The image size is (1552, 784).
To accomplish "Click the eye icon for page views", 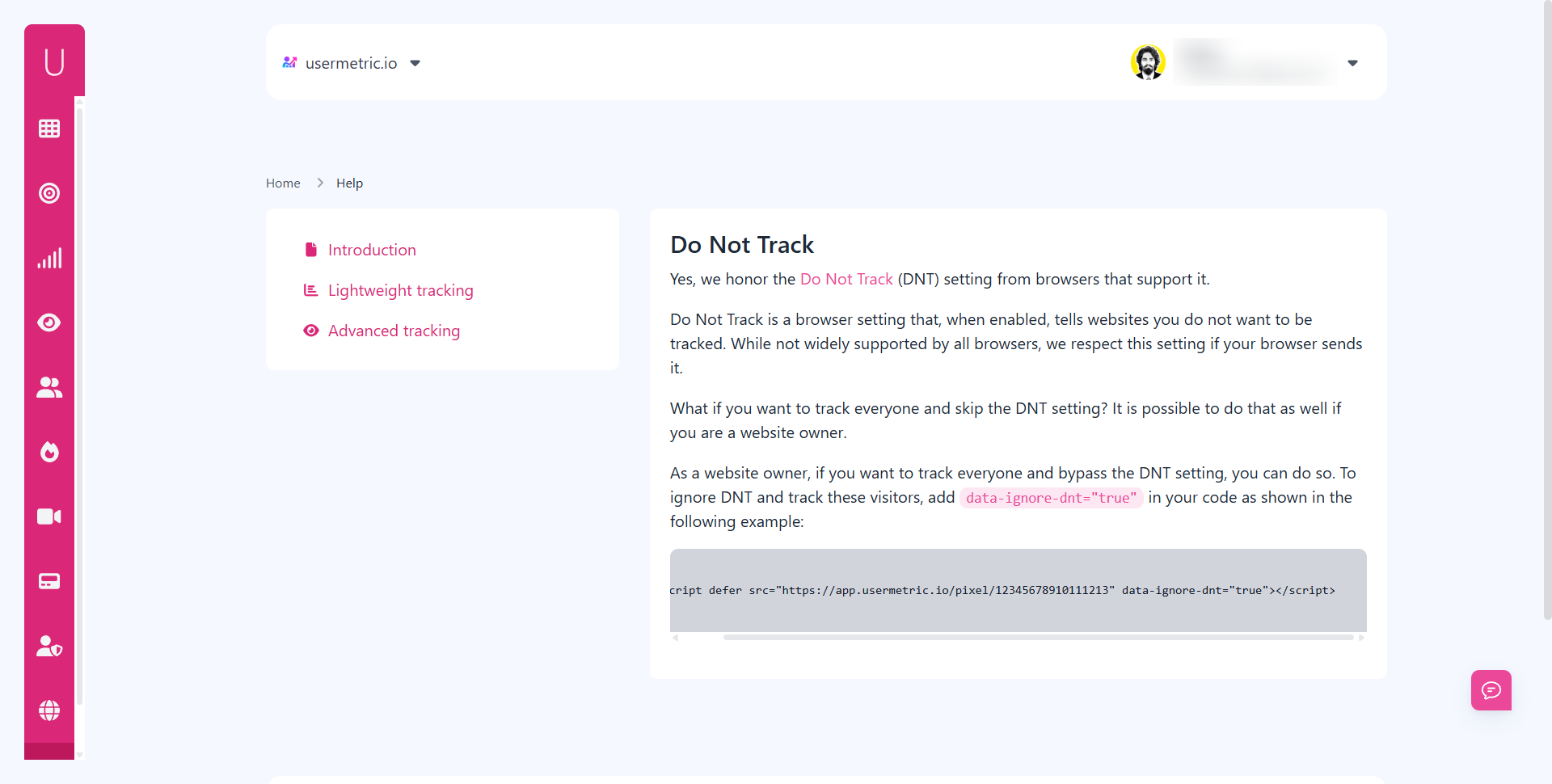I will [49, 322].
